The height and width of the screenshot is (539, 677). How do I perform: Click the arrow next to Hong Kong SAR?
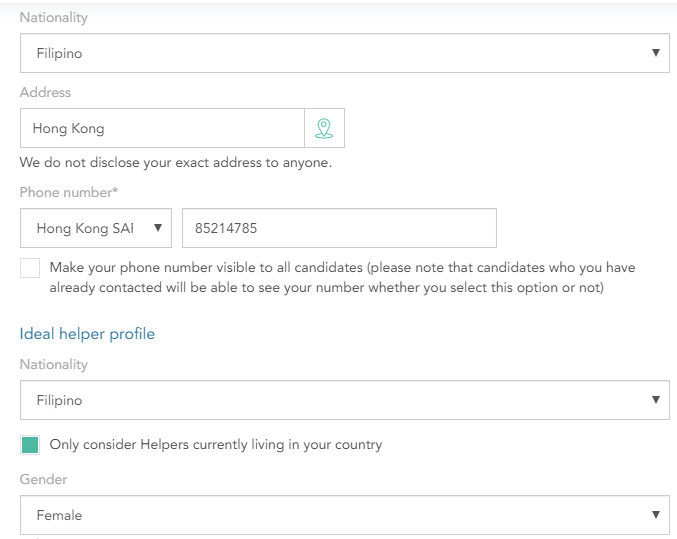(x=158, y=228)
